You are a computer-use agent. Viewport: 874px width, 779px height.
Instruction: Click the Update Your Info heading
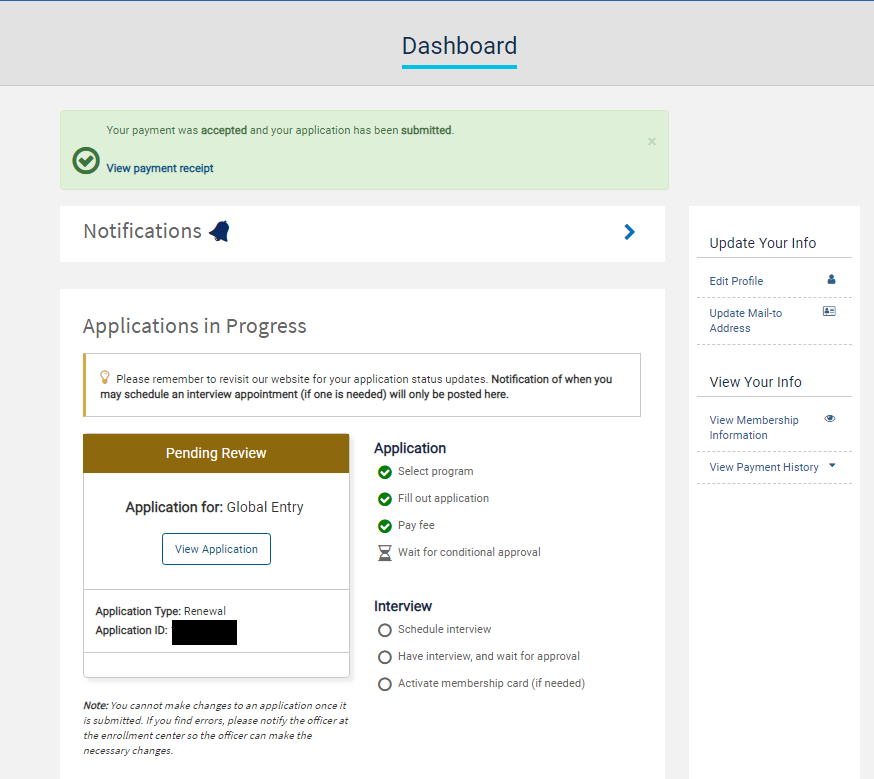click(763, 243)
